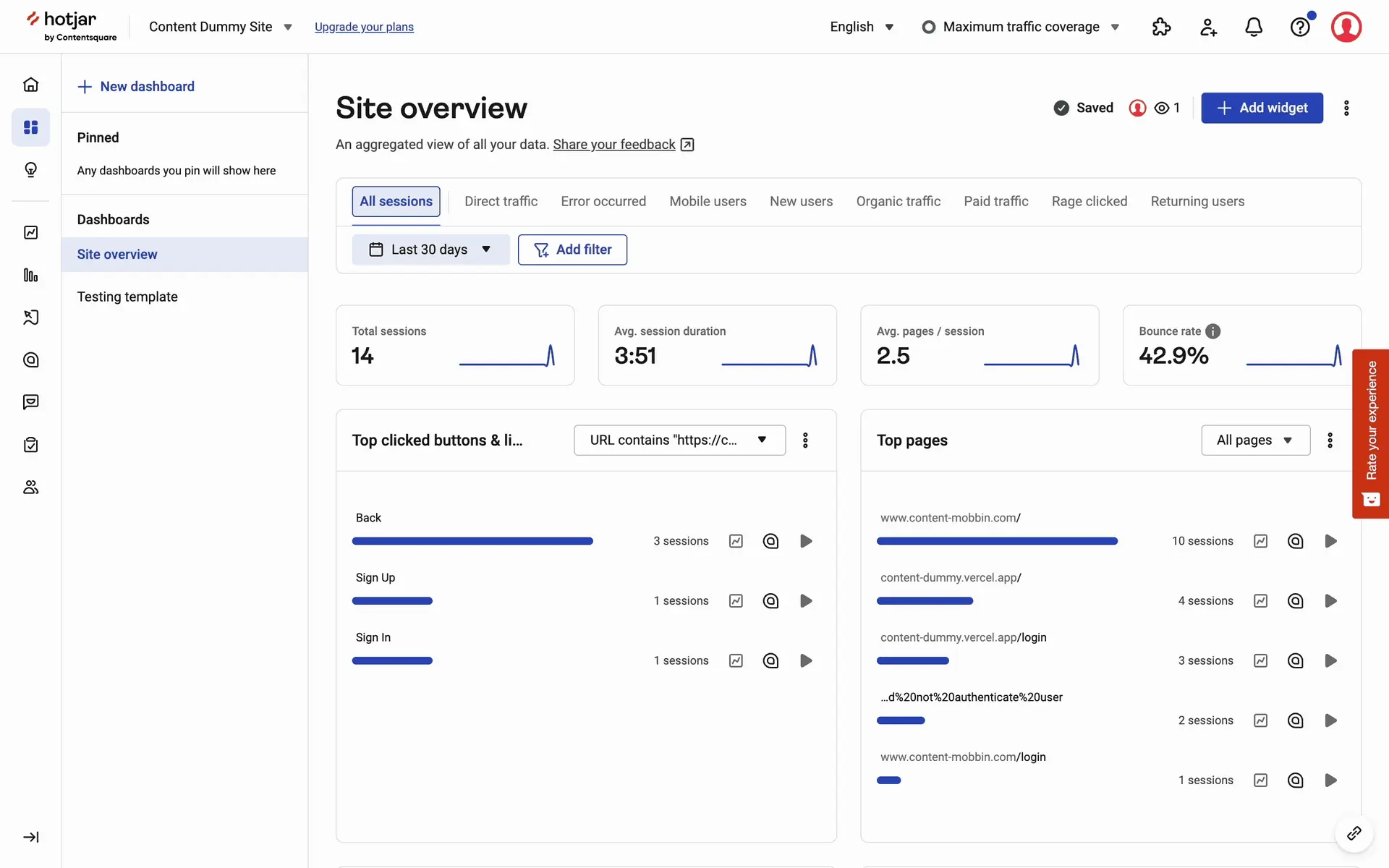Screen dimensions: 1389x868
Task: Select the Maximum traffic coverage option
Action: coord(1020,27)
